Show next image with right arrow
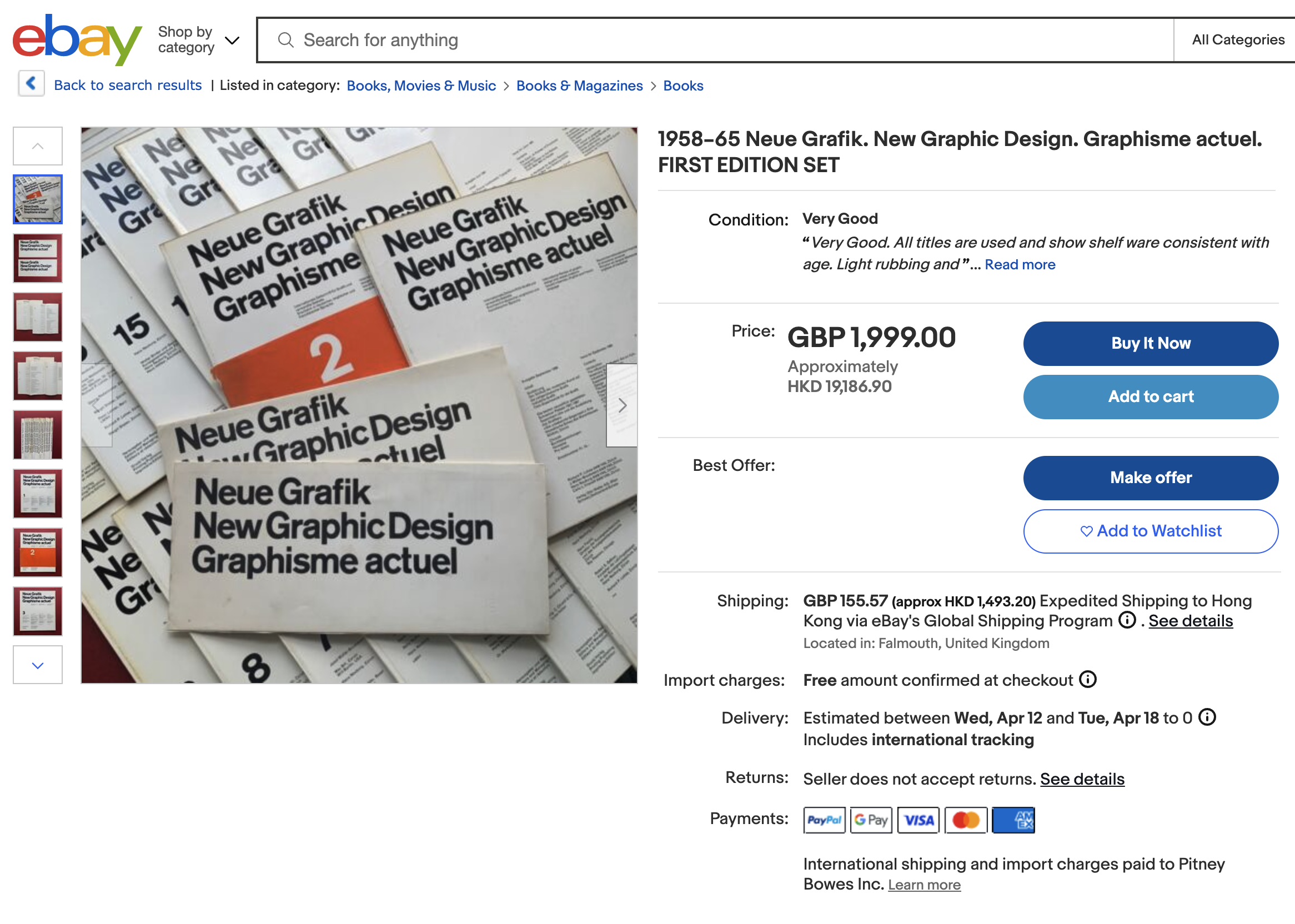The width and height of the screenshot is (1295, 924). 622,405
